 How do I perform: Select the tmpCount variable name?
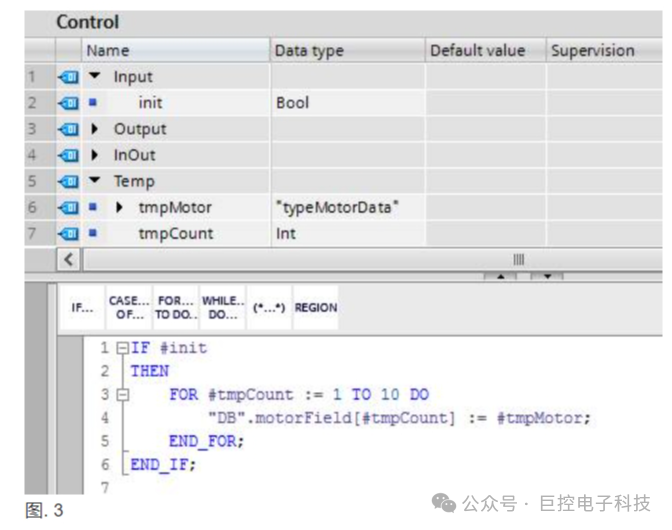176,234
